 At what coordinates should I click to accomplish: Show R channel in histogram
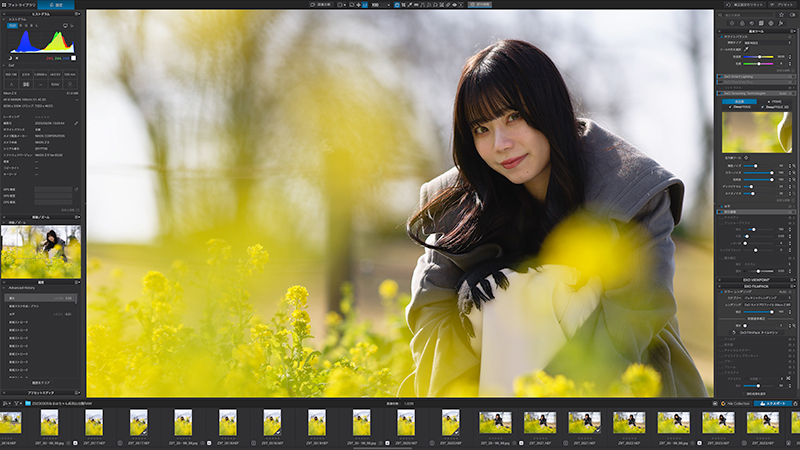click(x=20, y=26)
